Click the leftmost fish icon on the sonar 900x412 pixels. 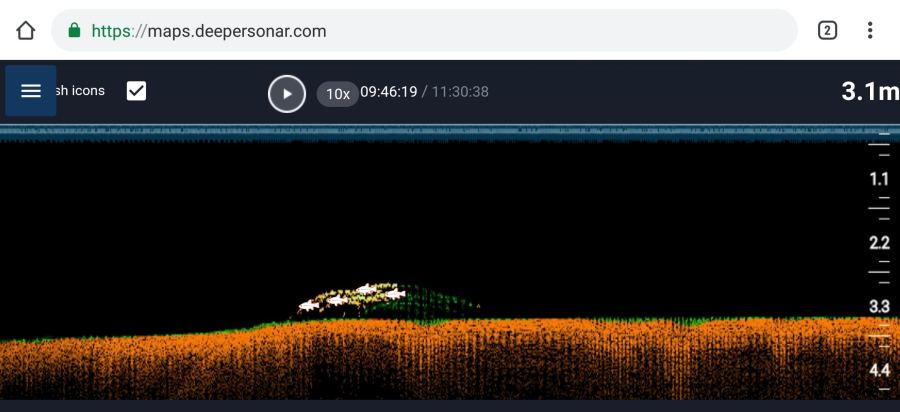coord(309,307)
